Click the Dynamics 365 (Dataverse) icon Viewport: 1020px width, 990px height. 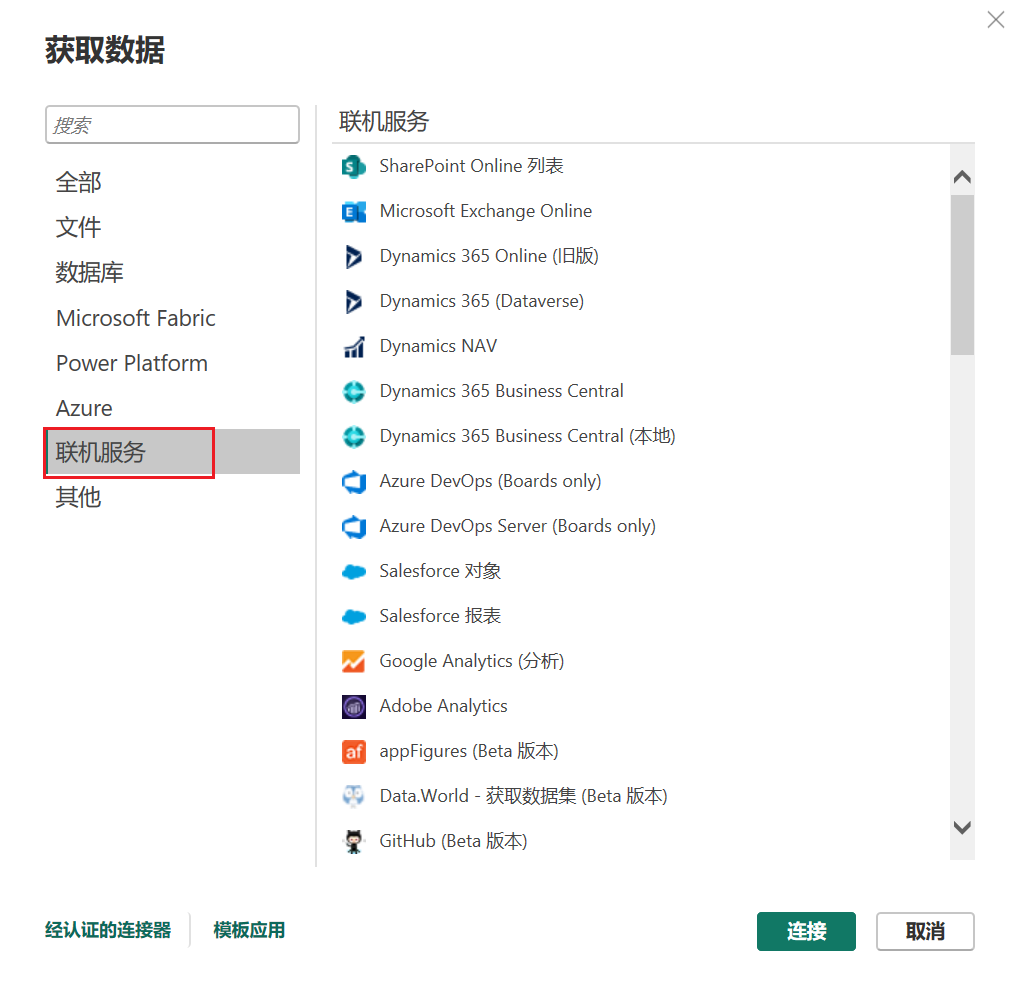[x=354, y=301]
